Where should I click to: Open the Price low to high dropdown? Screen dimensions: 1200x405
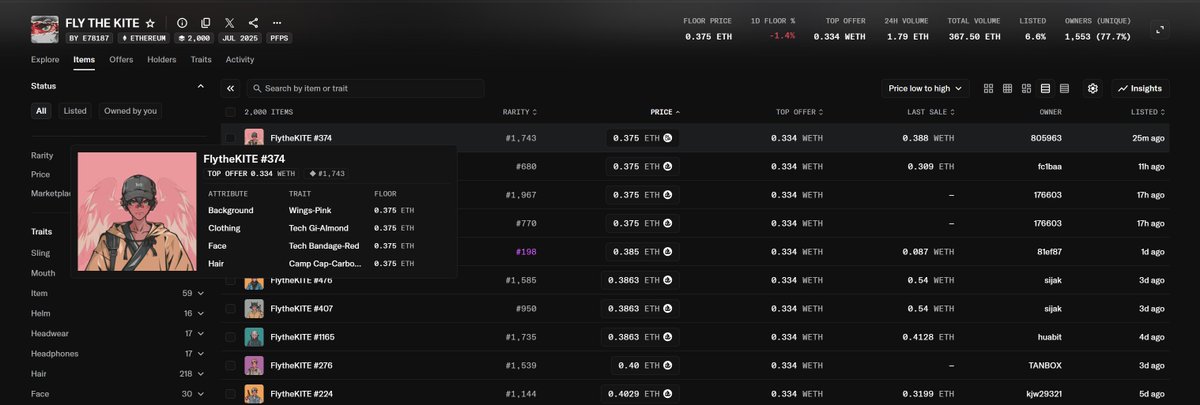pyautogui.click(x=926, y=89)
